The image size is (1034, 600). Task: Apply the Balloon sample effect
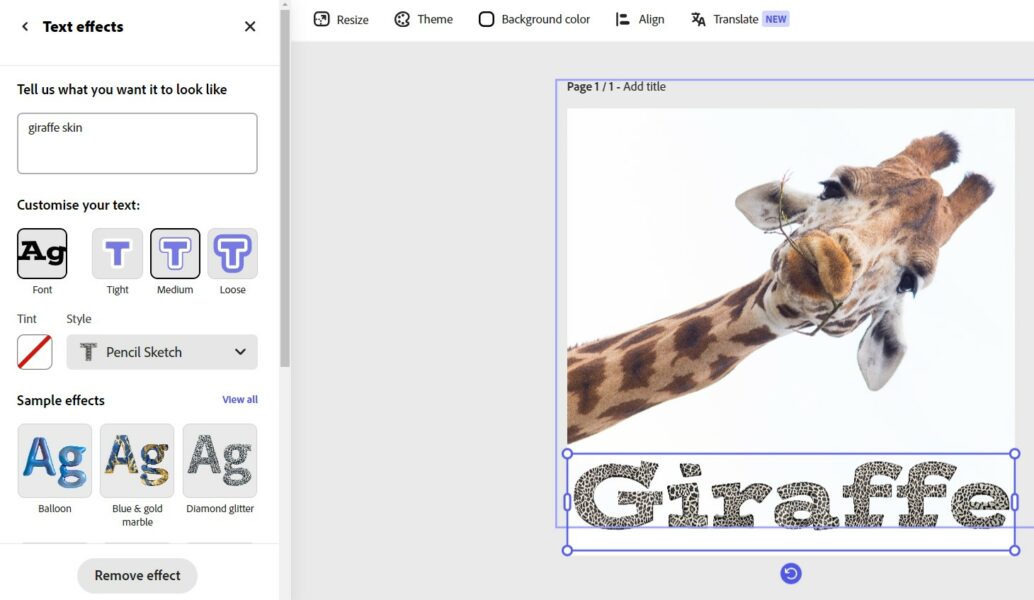point(54,461)
